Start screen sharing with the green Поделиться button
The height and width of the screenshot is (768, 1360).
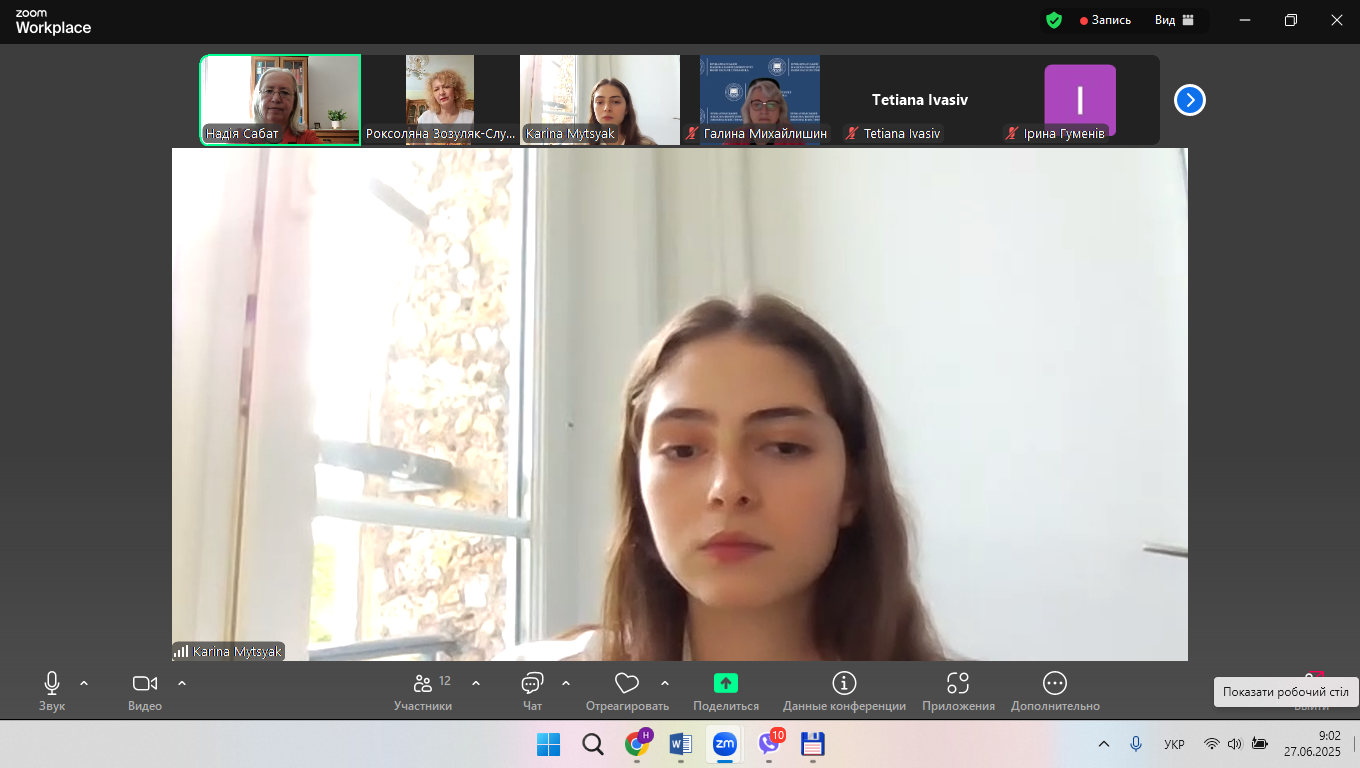coord(725,690)
